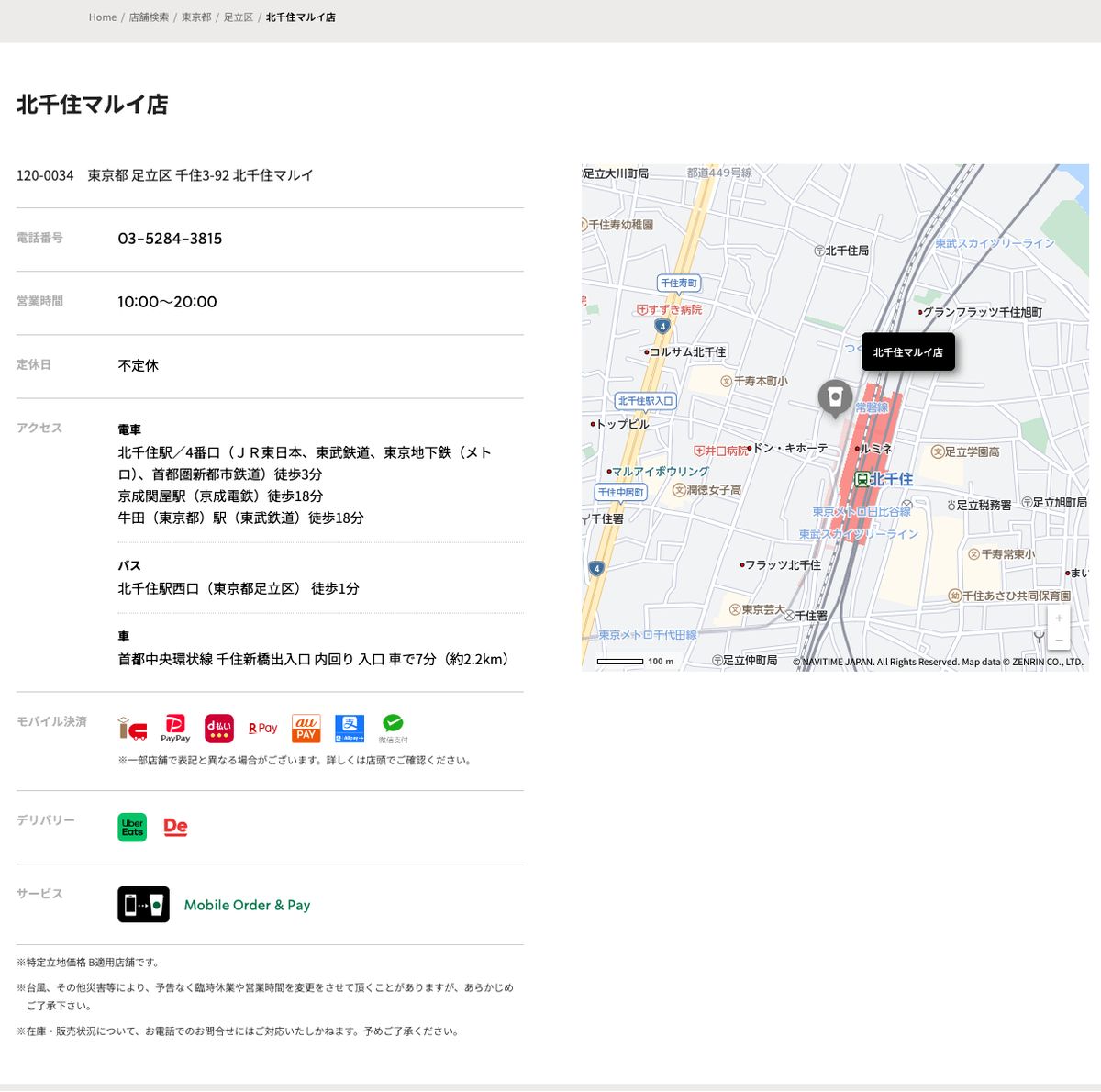Image resolution: width=1101 pixels, height=1092 pixels.
Task: Click the 千住中居町 intersection label
Action: 621,492
